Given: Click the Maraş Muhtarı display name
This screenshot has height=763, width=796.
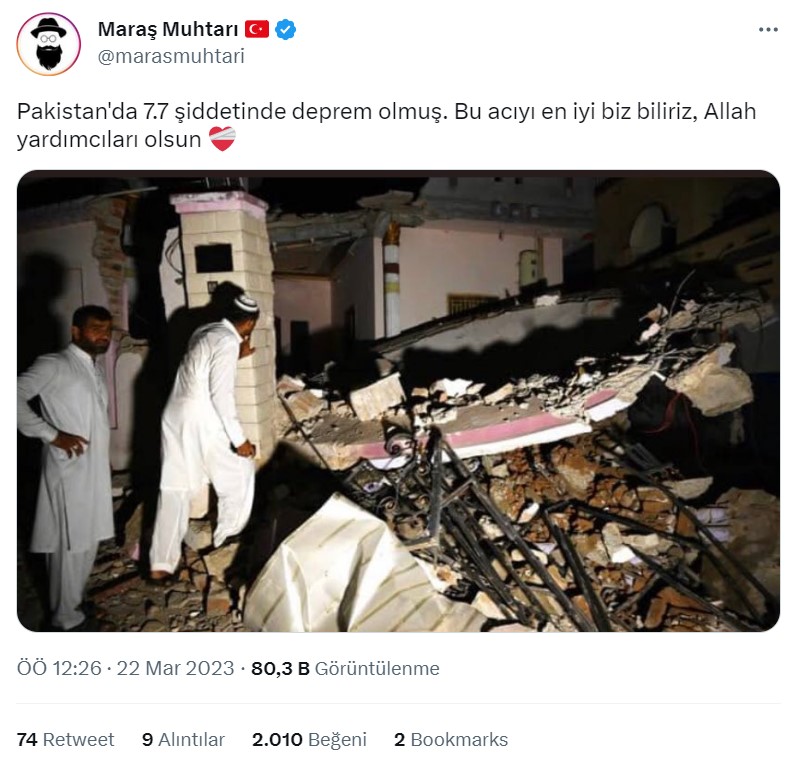Looking at the screenshot, I should [x=168, y=29].
